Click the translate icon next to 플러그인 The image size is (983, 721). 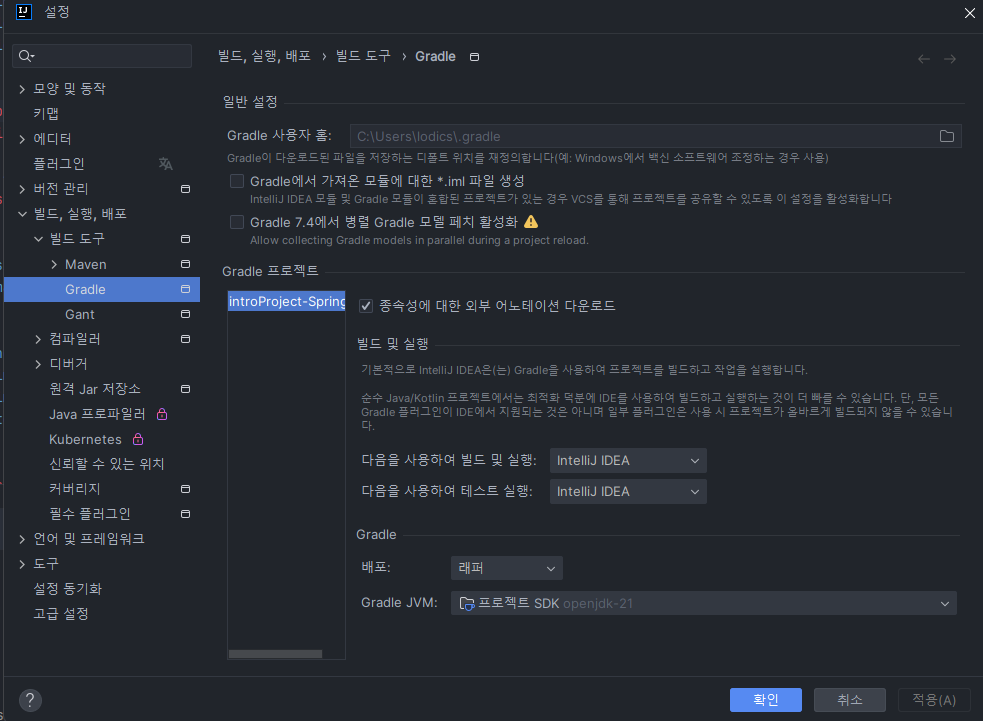pos(166,164)
